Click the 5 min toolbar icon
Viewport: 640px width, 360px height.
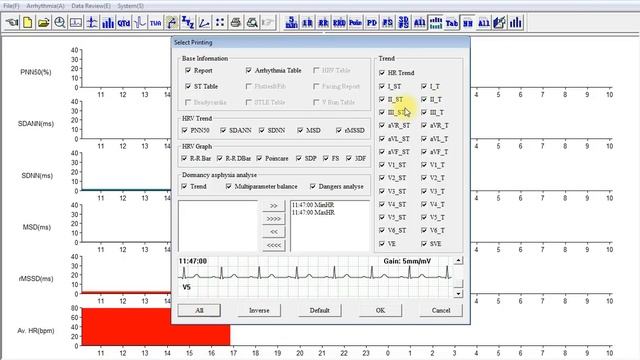(x=291, y=22)
